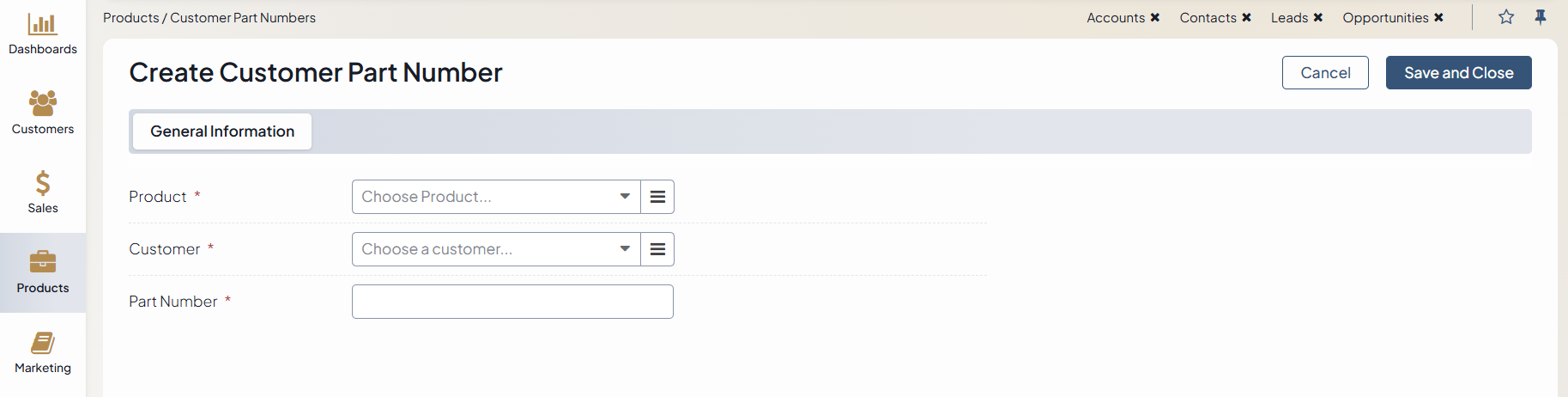Open the Sales dollar icon menu
Screen dimensions: 1568x397
tap(43, 183)
